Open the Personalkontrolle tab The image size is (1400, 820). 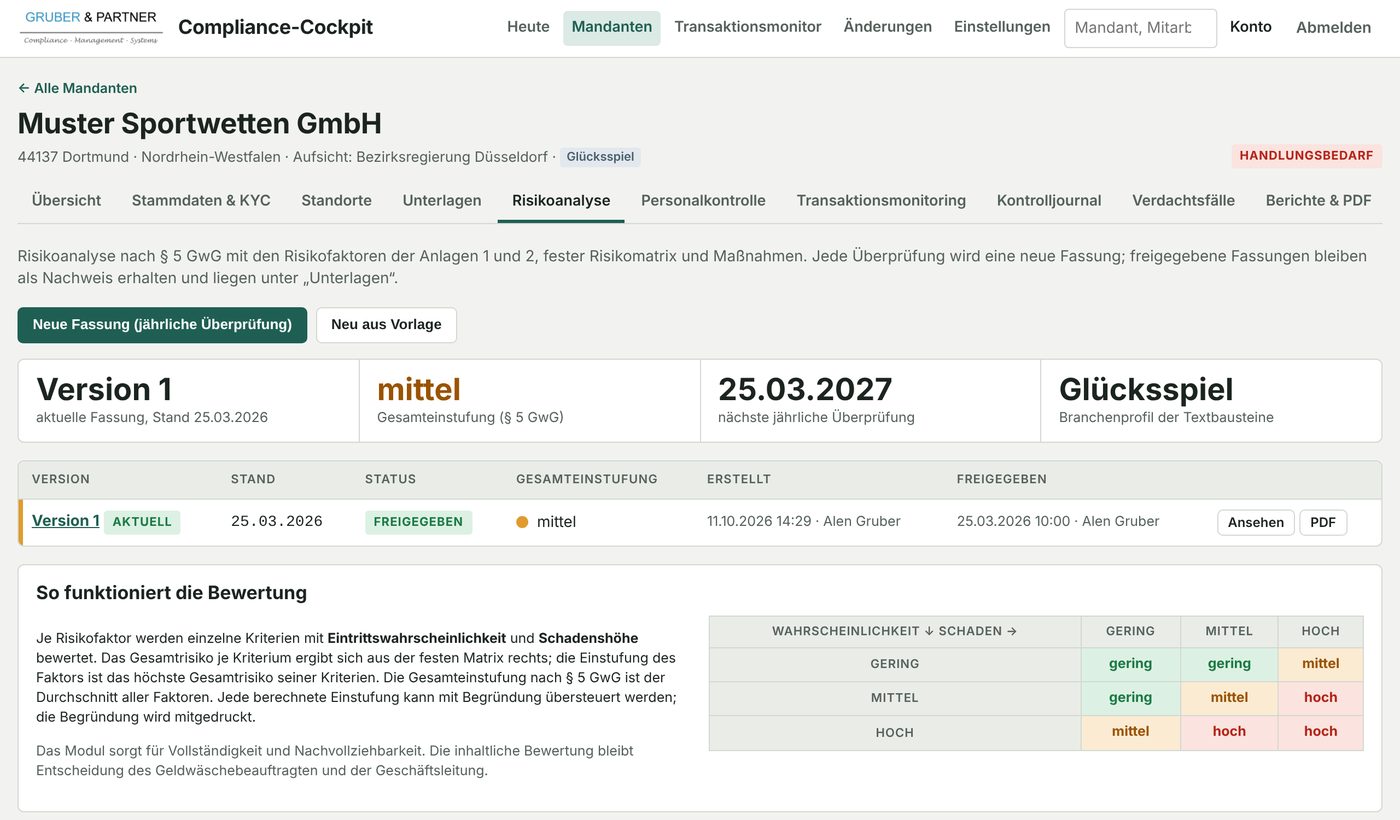[703, 200]
